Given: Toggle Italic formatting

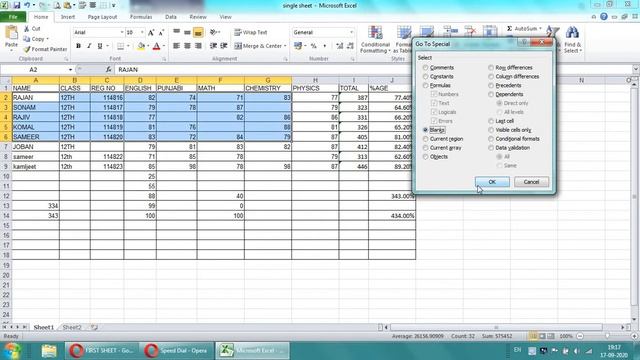Looking at the screenshot, I should tap(89, 46).
